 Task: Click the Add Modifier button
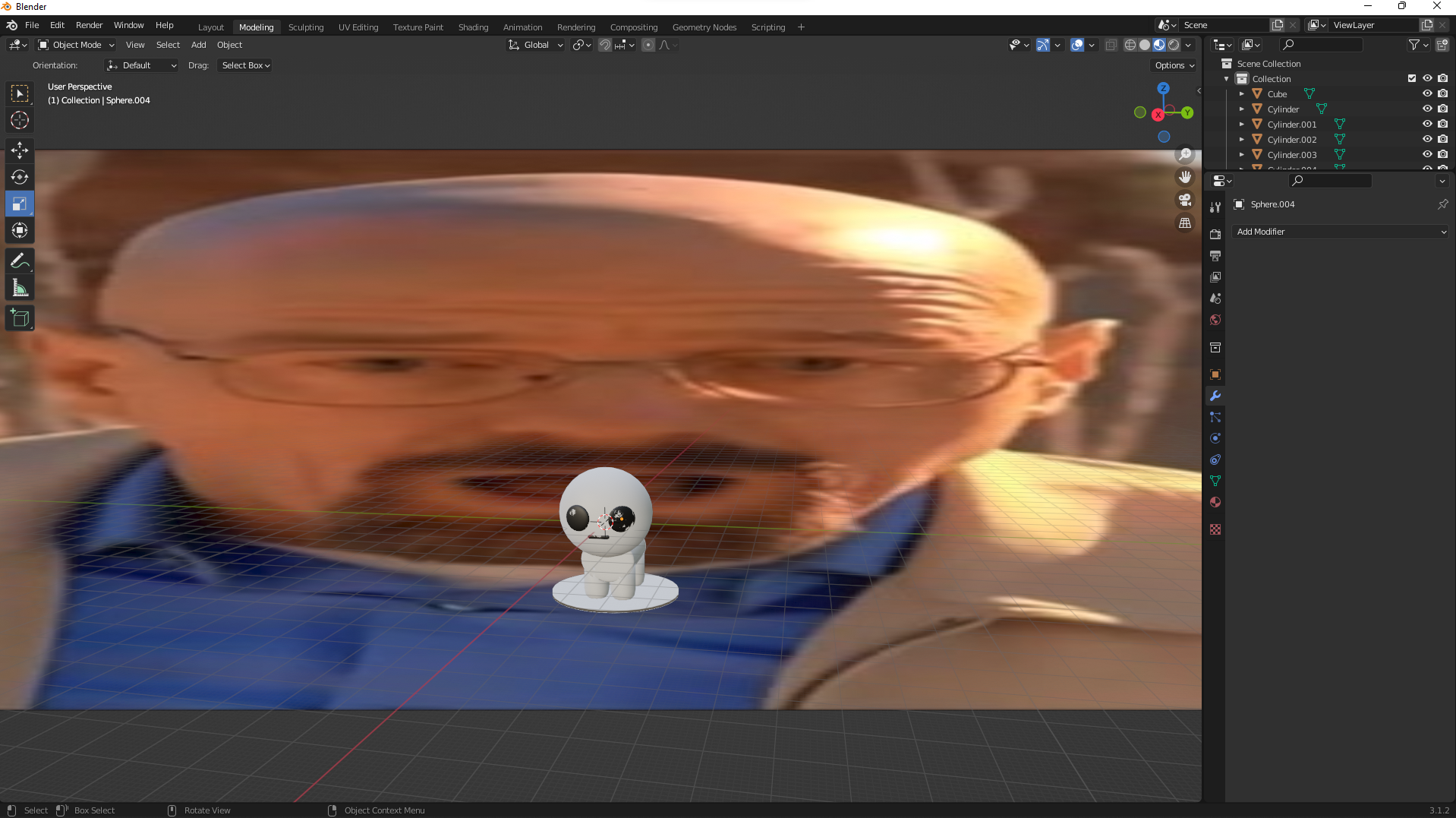click(x=1340, y=232)
